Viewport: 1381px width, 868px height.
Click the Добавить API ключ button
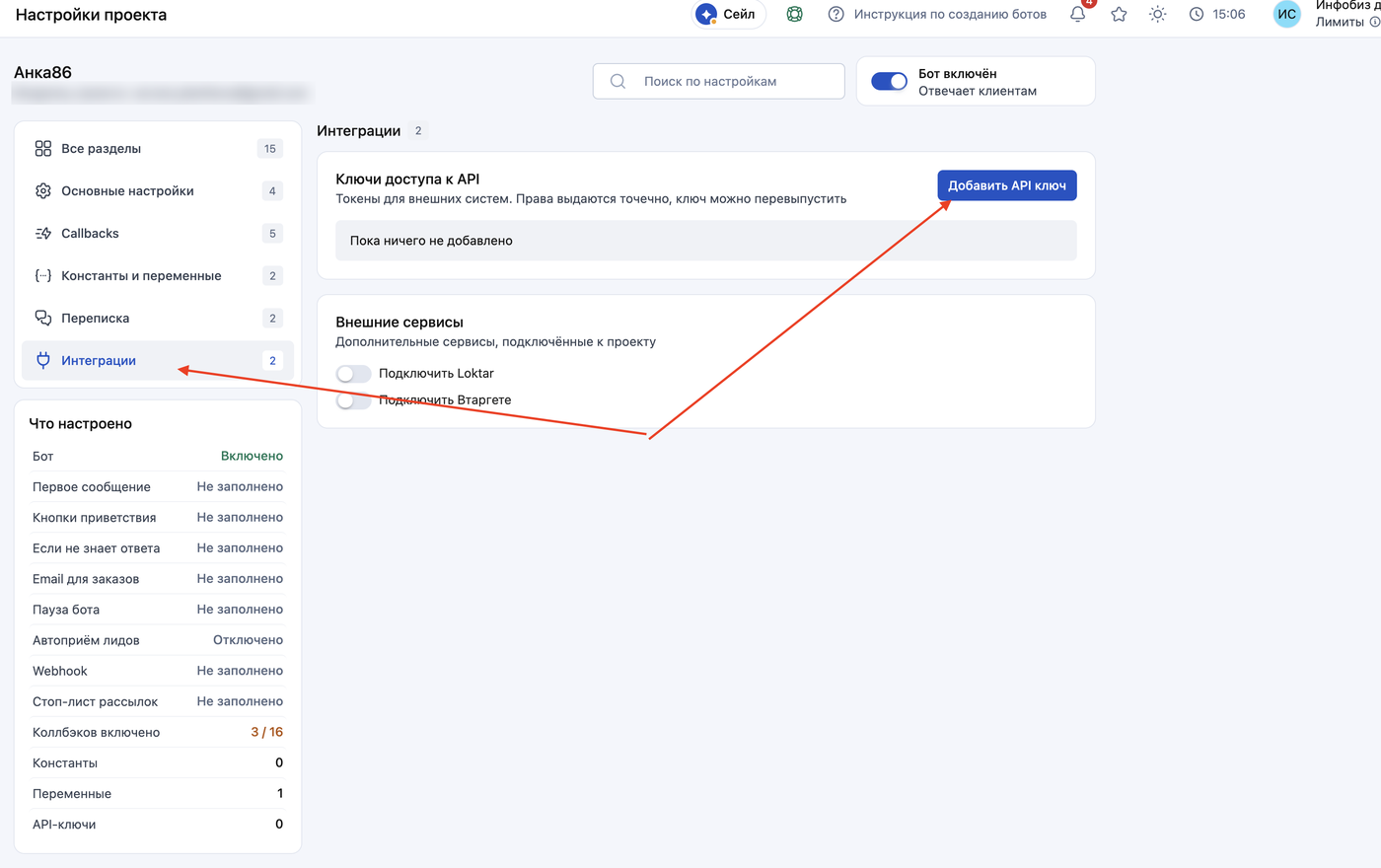1007,185
